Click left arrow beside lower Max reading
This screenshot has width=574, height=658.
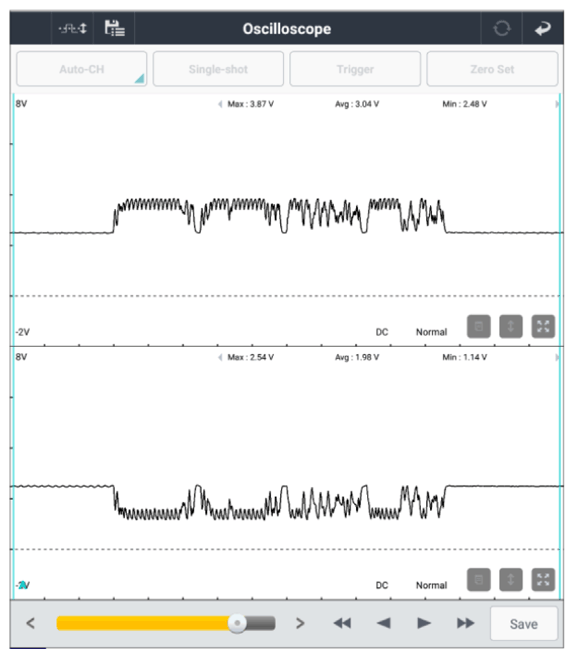[x=220, y=358]
